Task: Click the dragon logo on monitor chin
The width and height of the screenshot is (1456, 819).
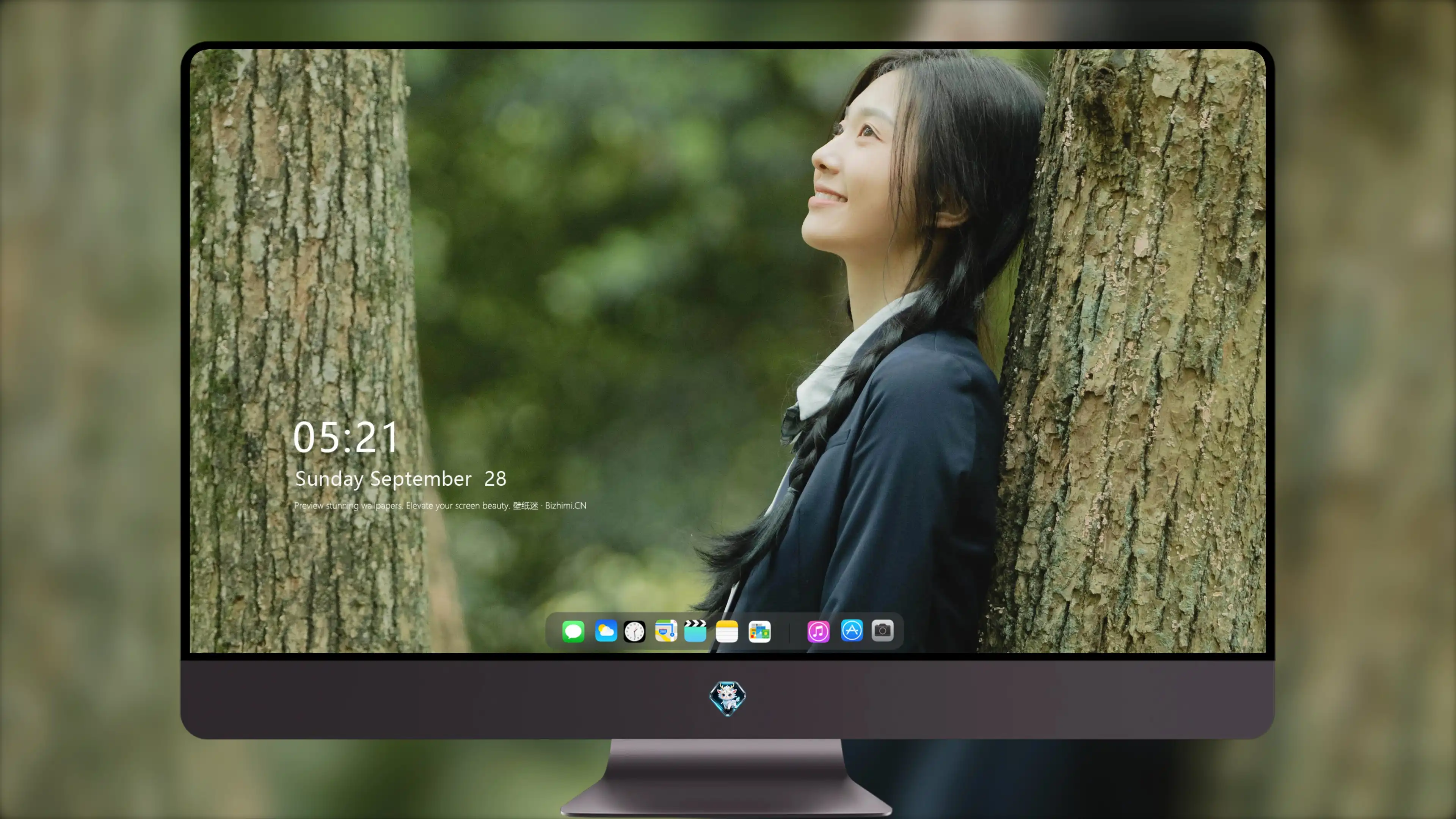Action: click(x=728, y=698)
